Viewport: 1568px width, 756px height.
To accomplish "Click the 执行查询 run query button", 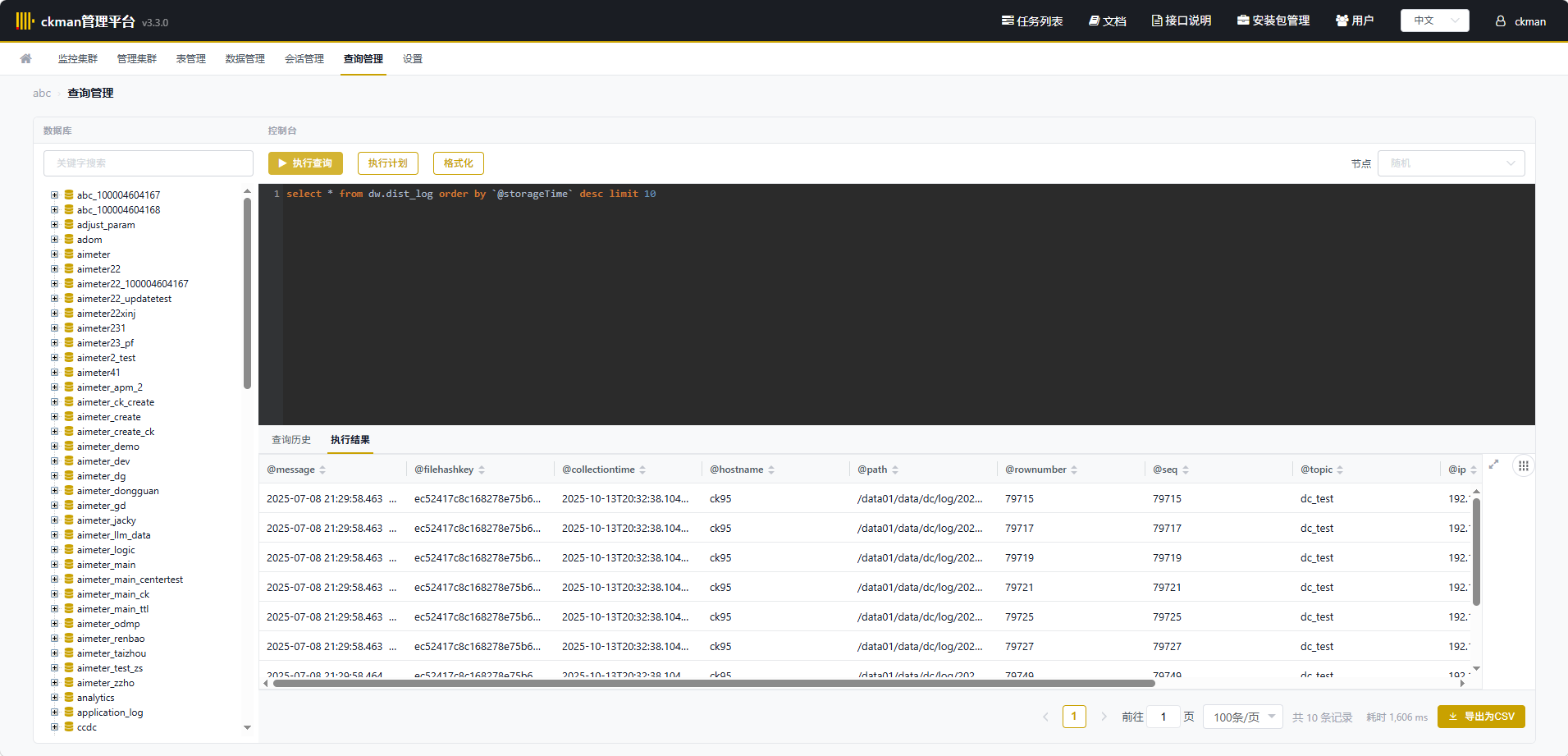I will point(305,163).
